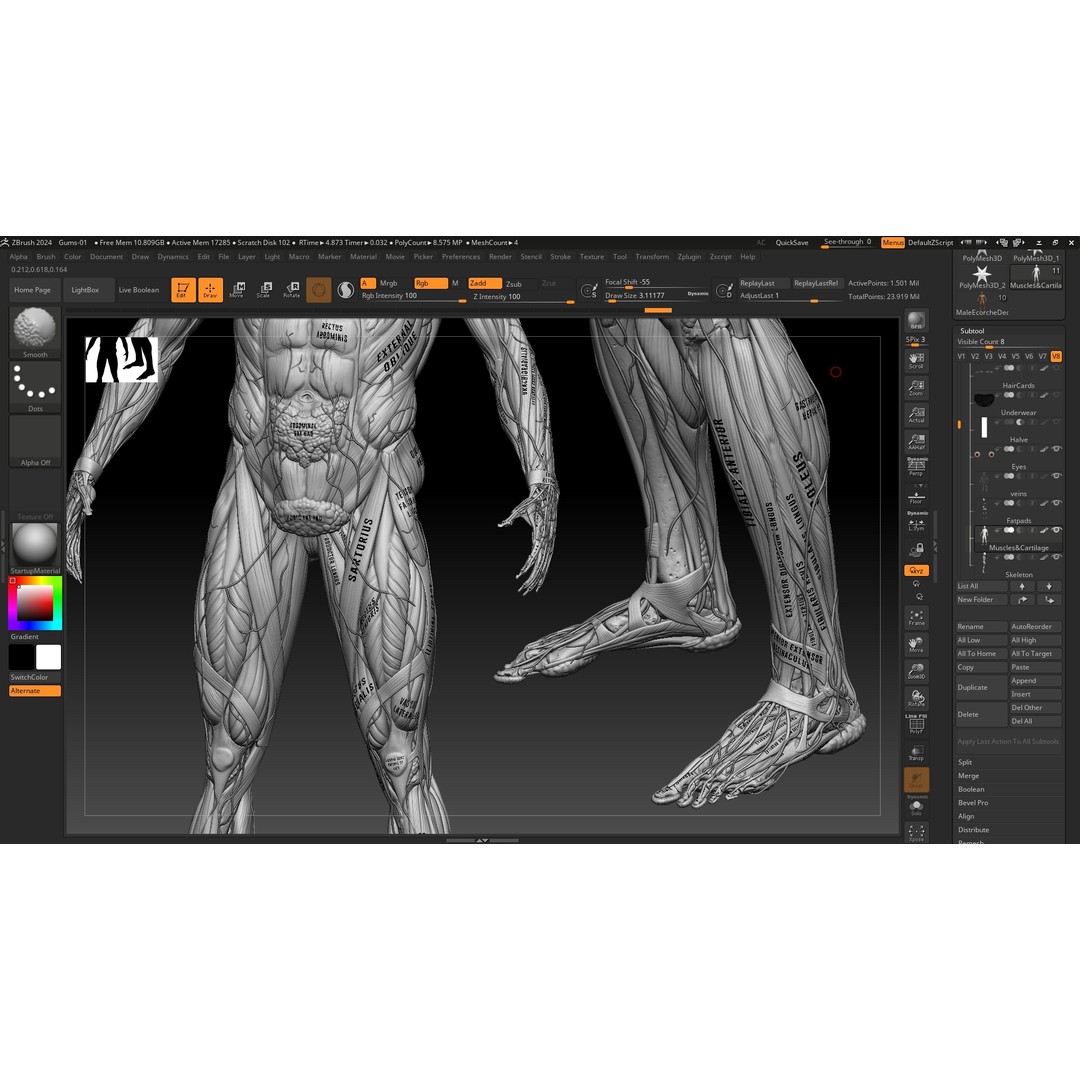Click the QuickSave button

(792, 242)
